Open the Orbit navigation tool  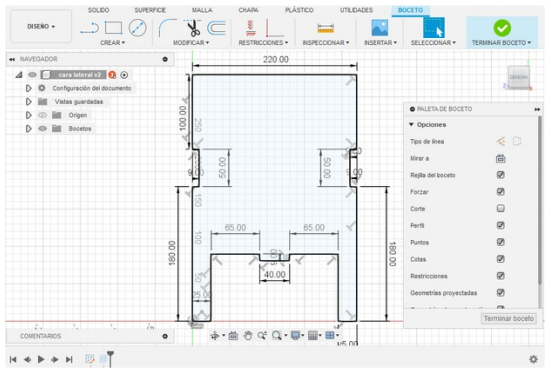(214, 336)
